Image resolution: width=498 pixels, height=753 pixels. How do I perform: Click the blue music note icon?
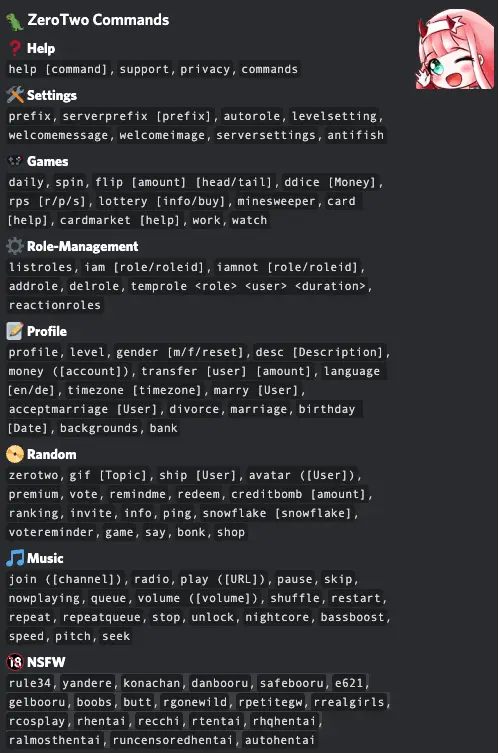[x=15, y=558]
